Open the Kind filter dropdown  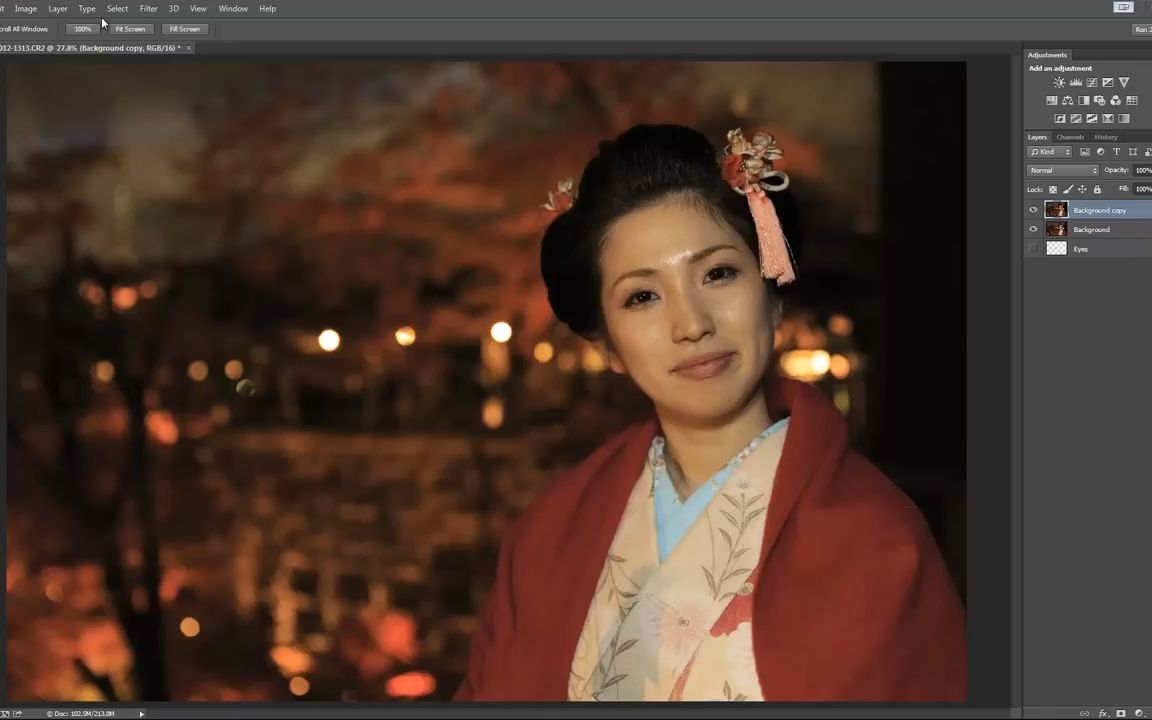(1048, 151)
